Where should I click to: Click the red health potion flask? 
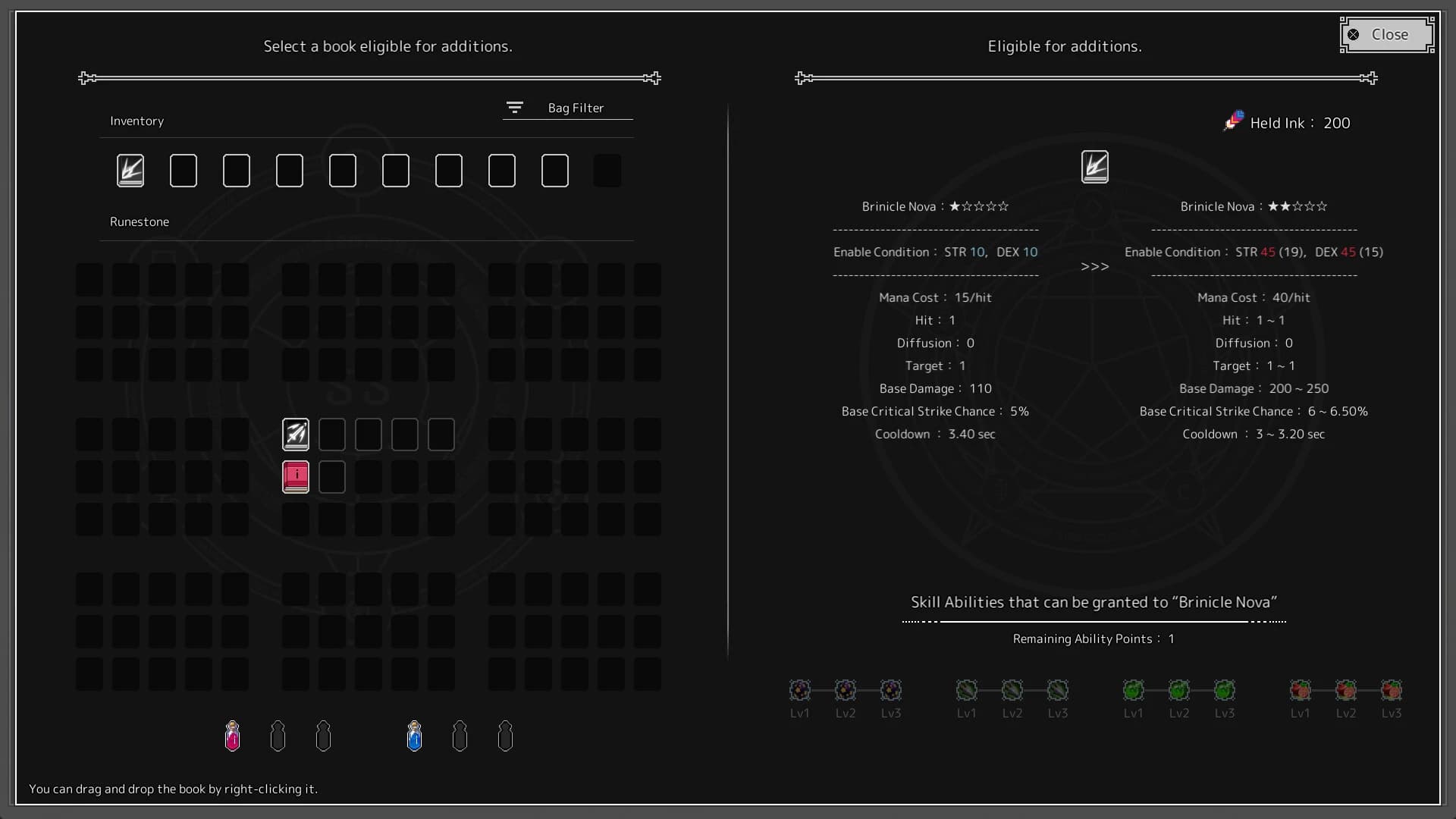click(232, 735)
